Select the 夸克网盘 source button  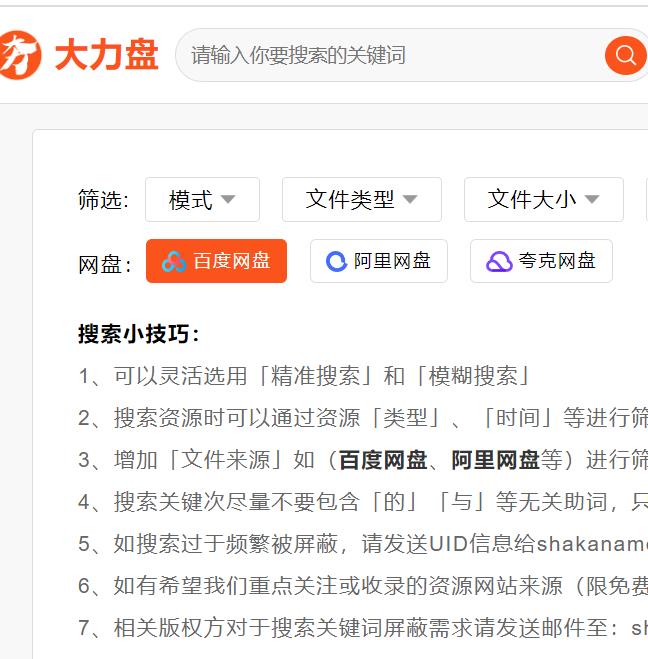coord(541,261)
